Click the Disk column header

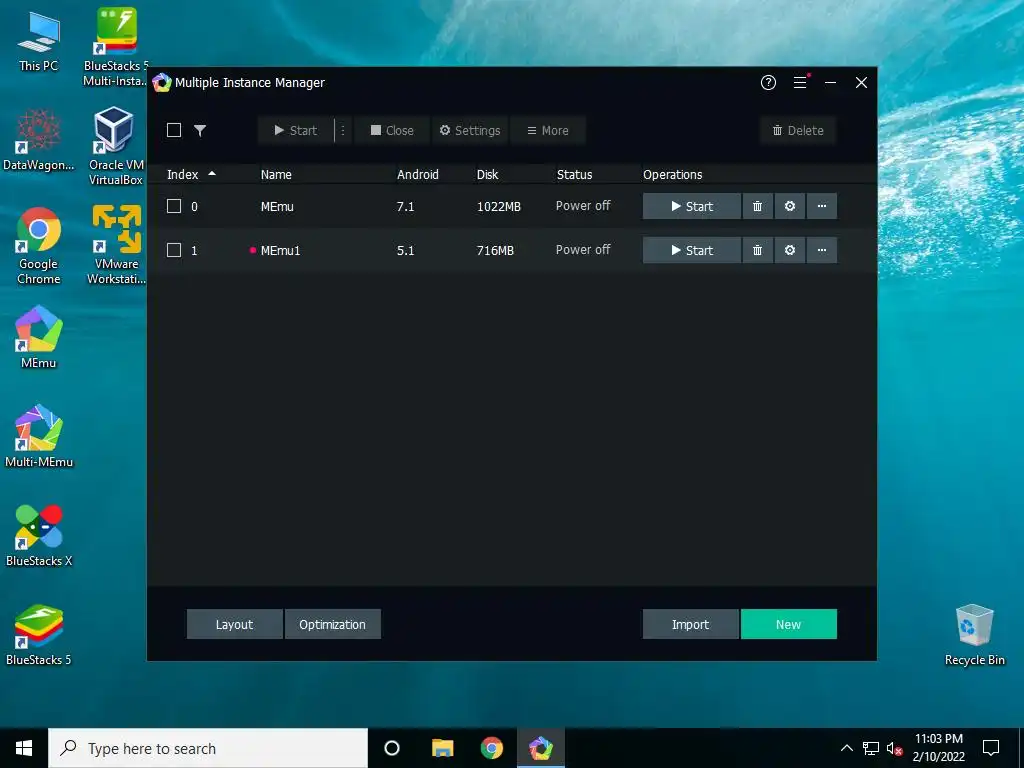[487, 174]
